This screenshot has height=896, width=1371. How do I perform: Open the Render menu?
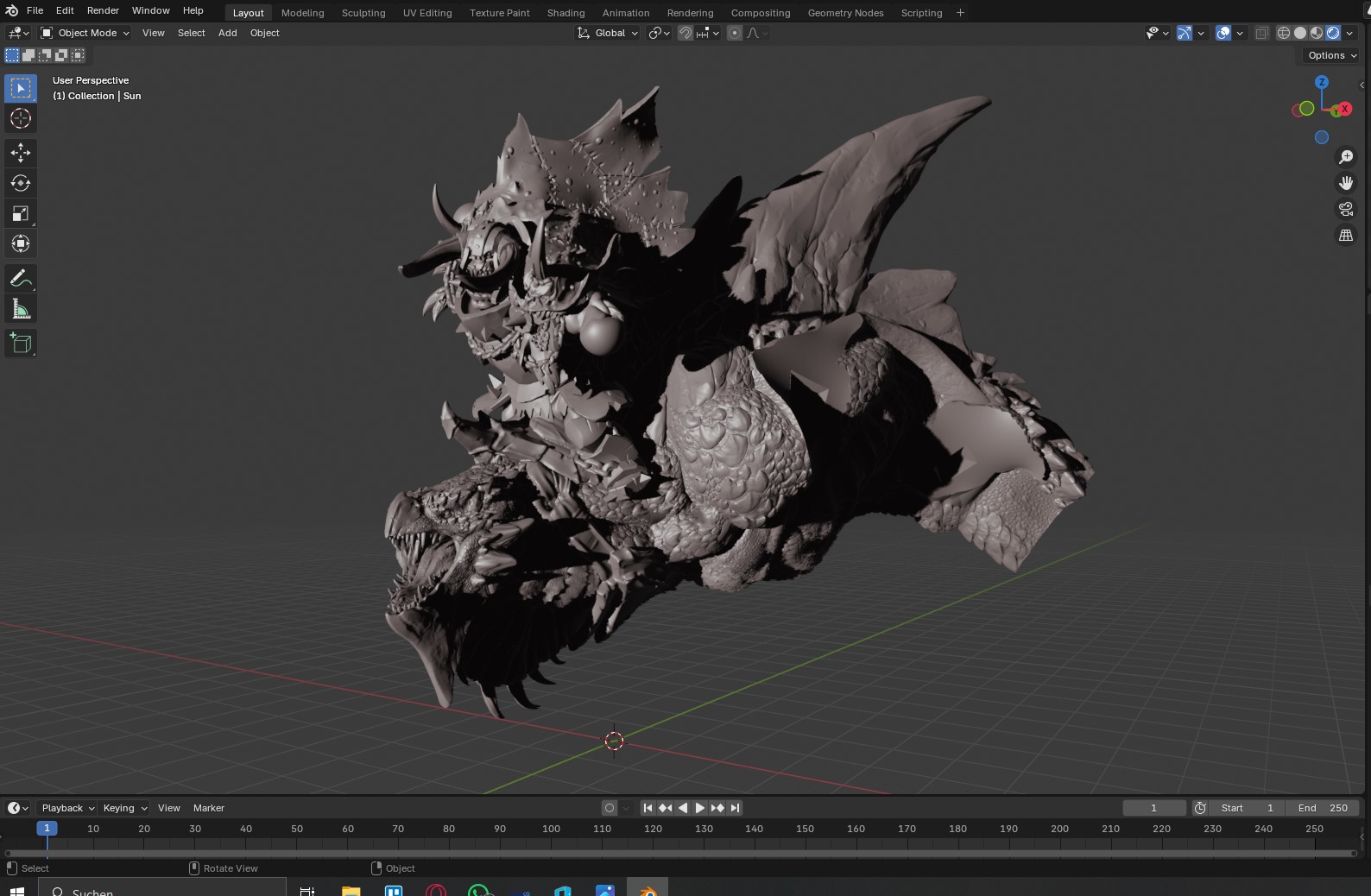coord(103,10)
